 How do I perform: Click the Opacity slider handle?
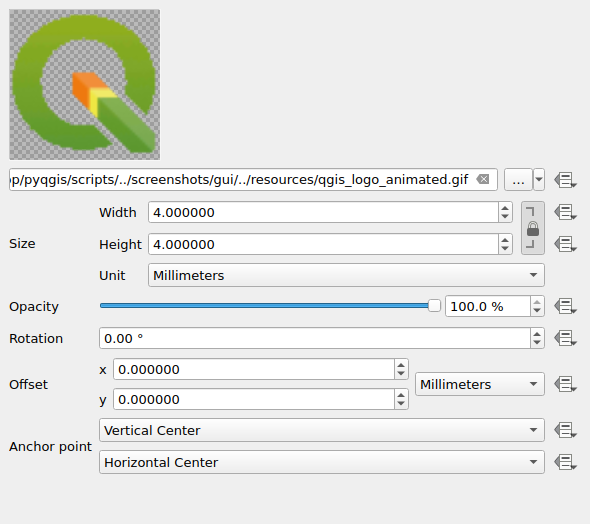(x=434, y=306)
